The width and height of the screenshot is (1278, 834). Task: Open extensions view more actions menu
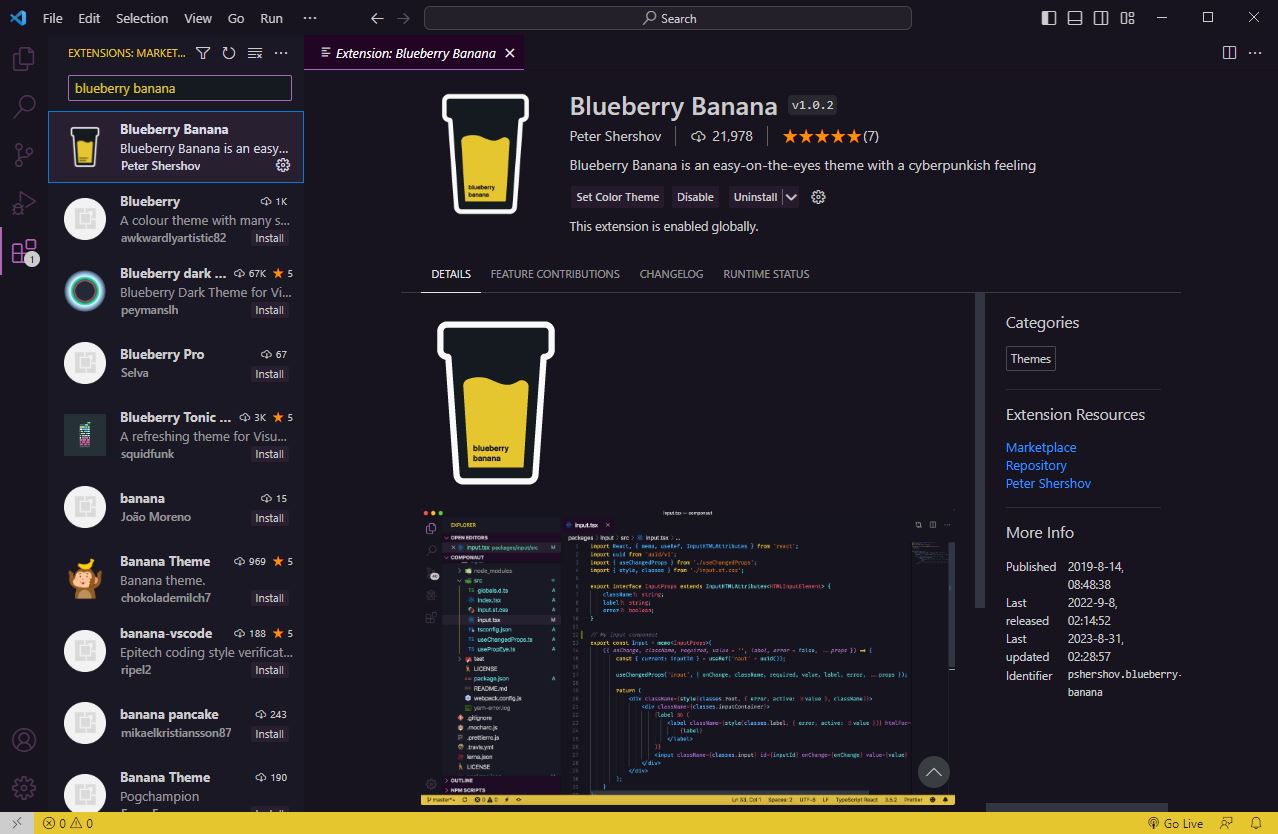281,53
